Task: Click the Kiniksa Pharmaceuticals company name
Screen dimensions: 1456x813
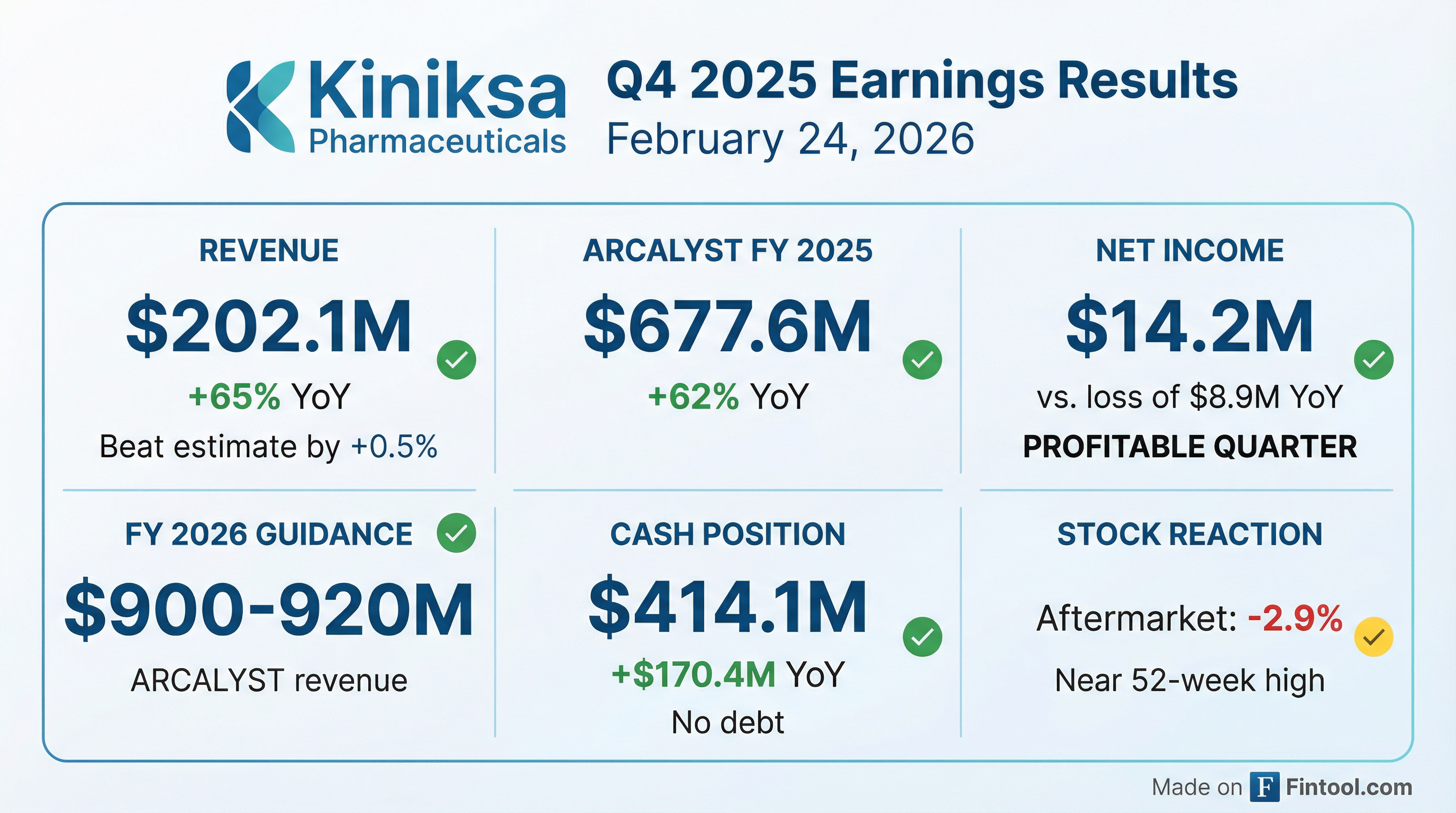Action: click(x=437, y=107)
